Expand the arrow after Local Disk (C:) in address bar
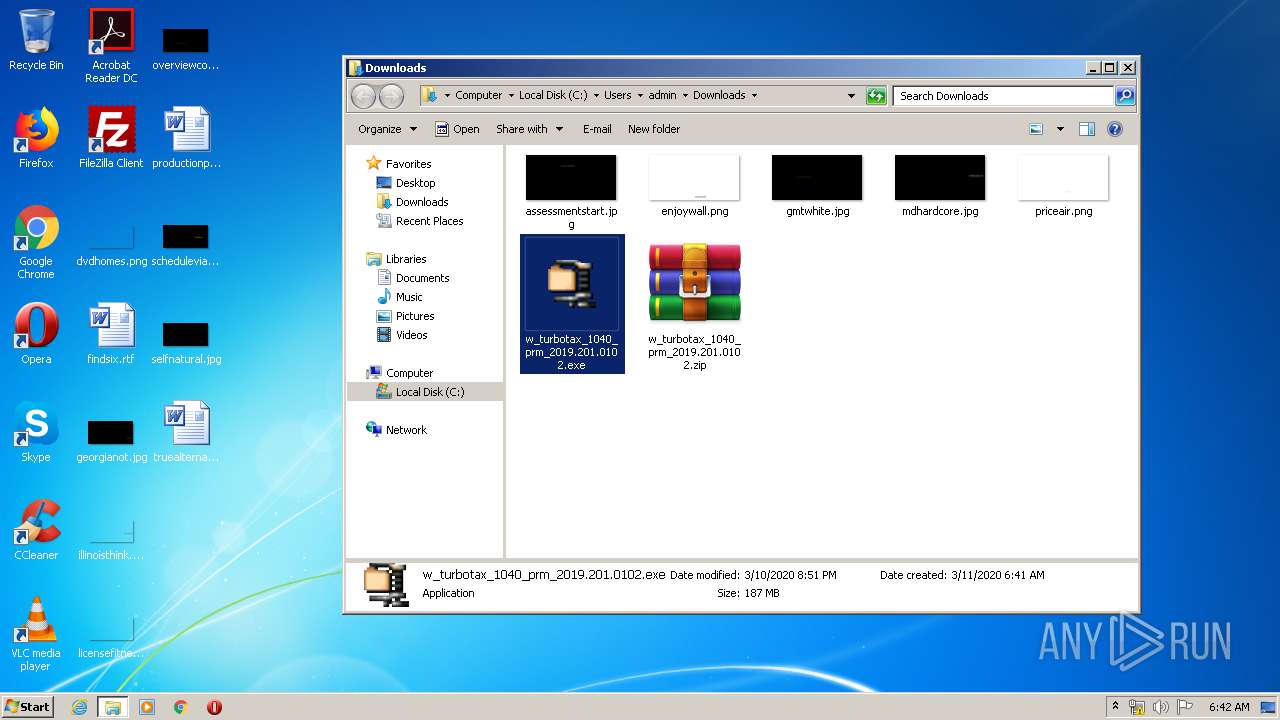The height and width of the screenshot is (720, 1280). tap(595, 96)
